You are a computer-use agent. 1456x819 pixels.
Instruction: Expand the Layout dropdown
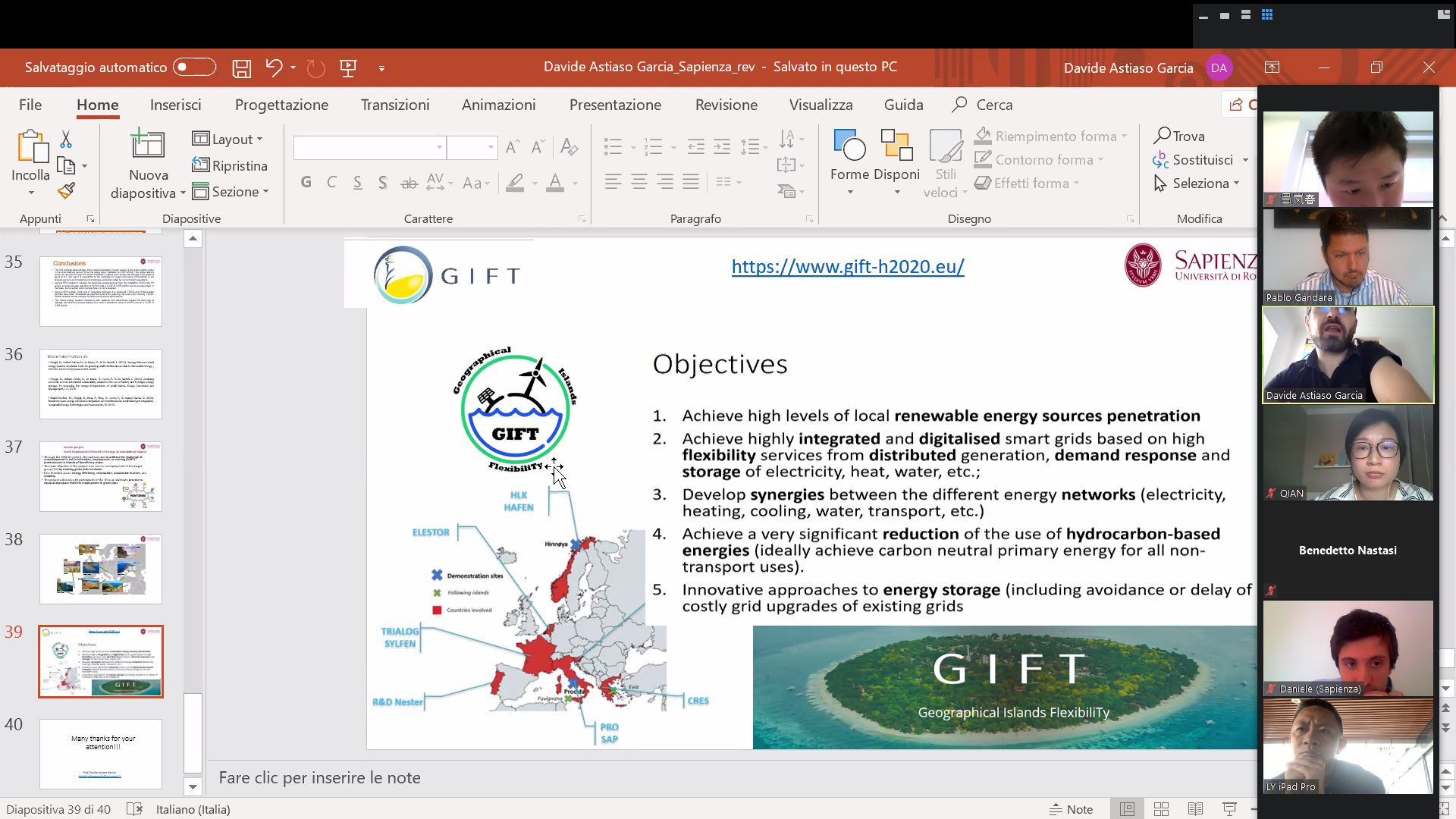[227, 139]
